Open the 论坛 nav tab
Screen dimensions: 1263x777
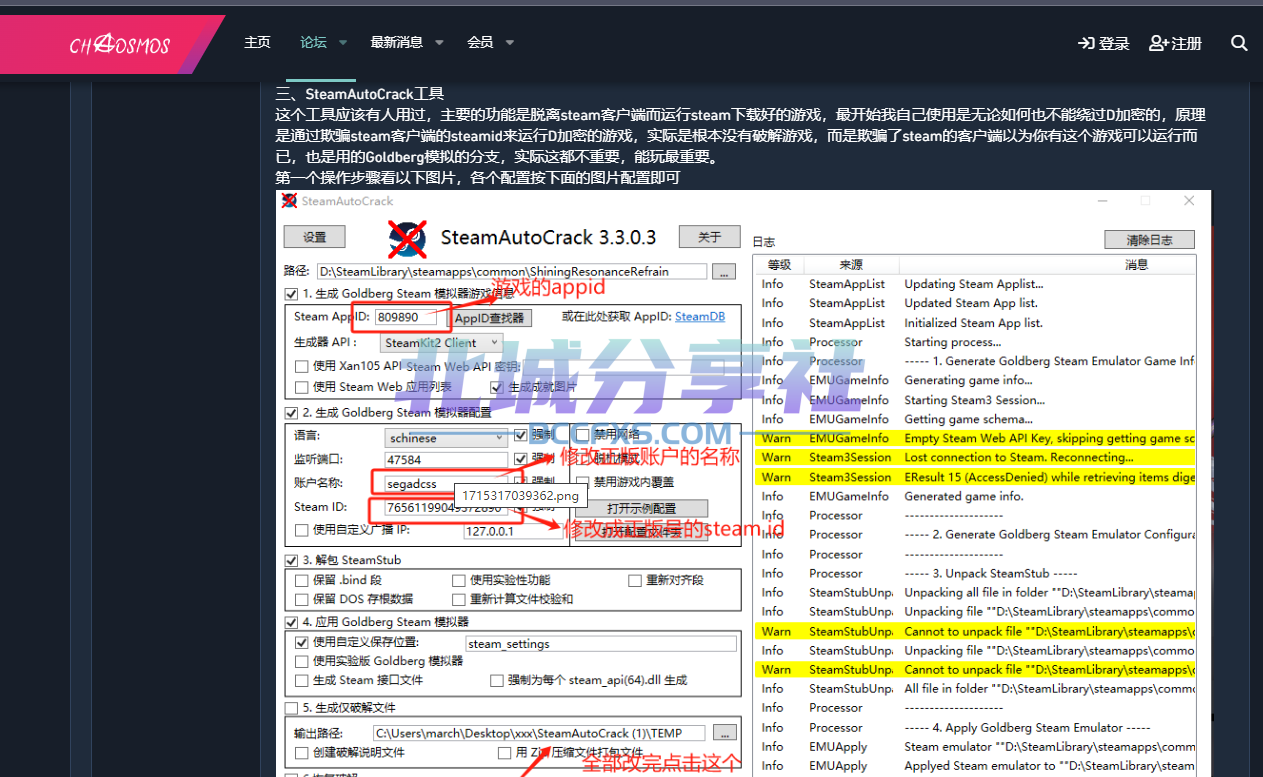[313, 42]
